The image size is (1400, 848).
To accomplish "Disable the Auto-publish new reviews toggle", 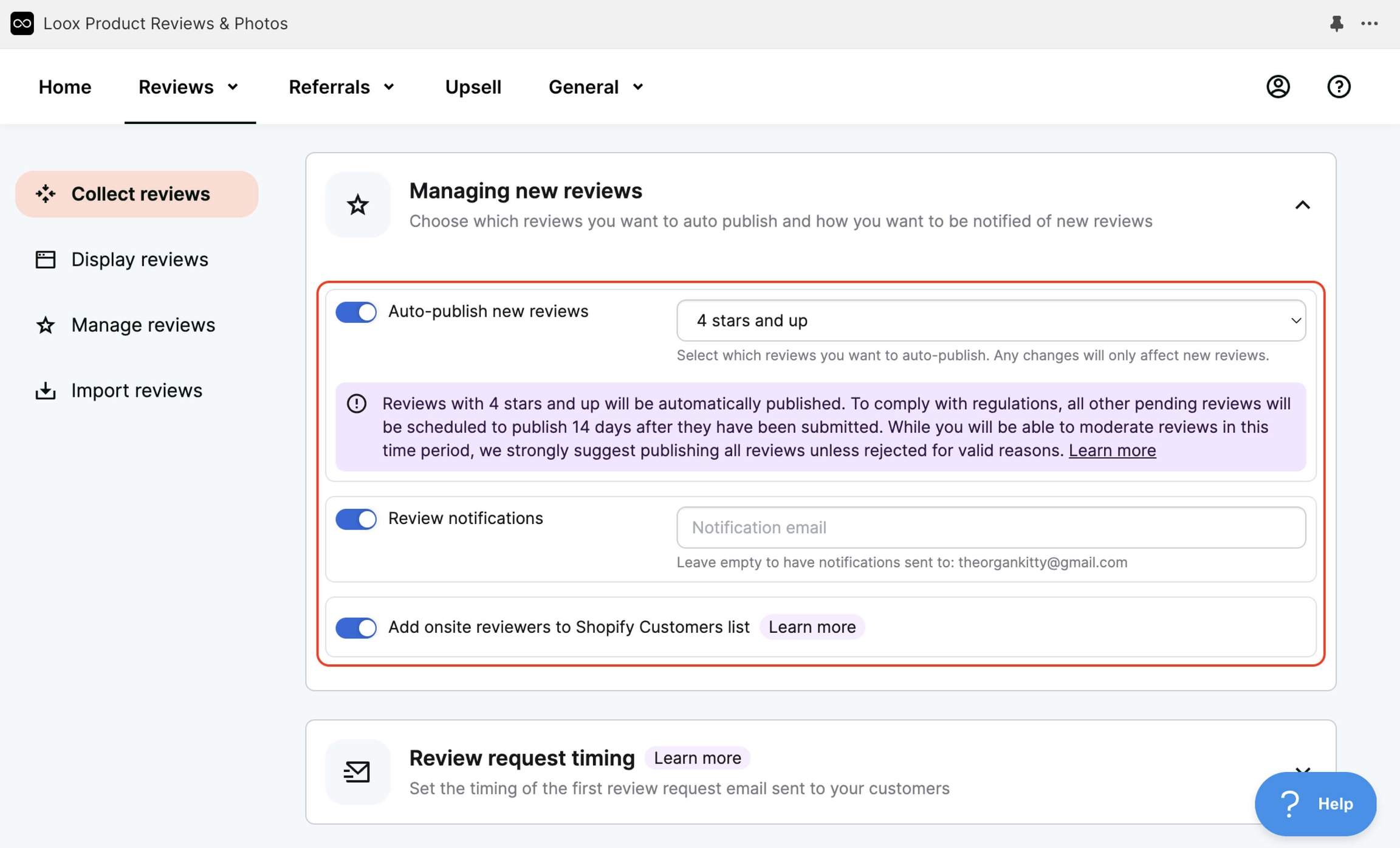I will point(356,312).
